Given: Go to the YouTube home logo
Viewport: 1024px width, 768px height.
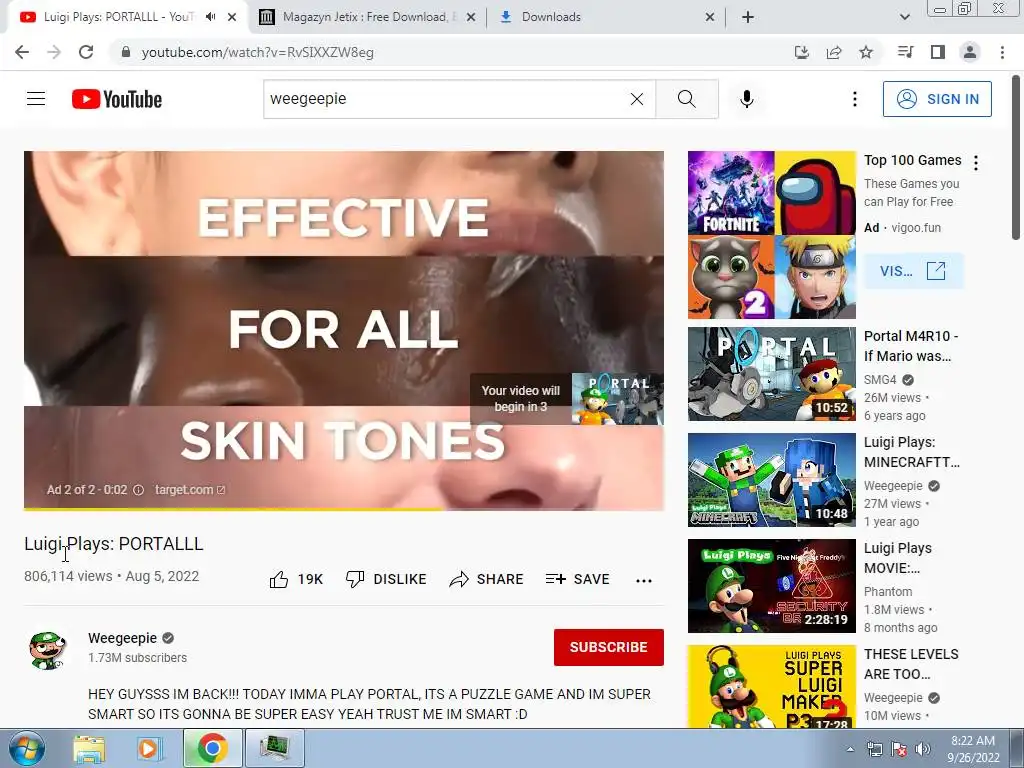Looking at the screenshot, I should point(117,99).
